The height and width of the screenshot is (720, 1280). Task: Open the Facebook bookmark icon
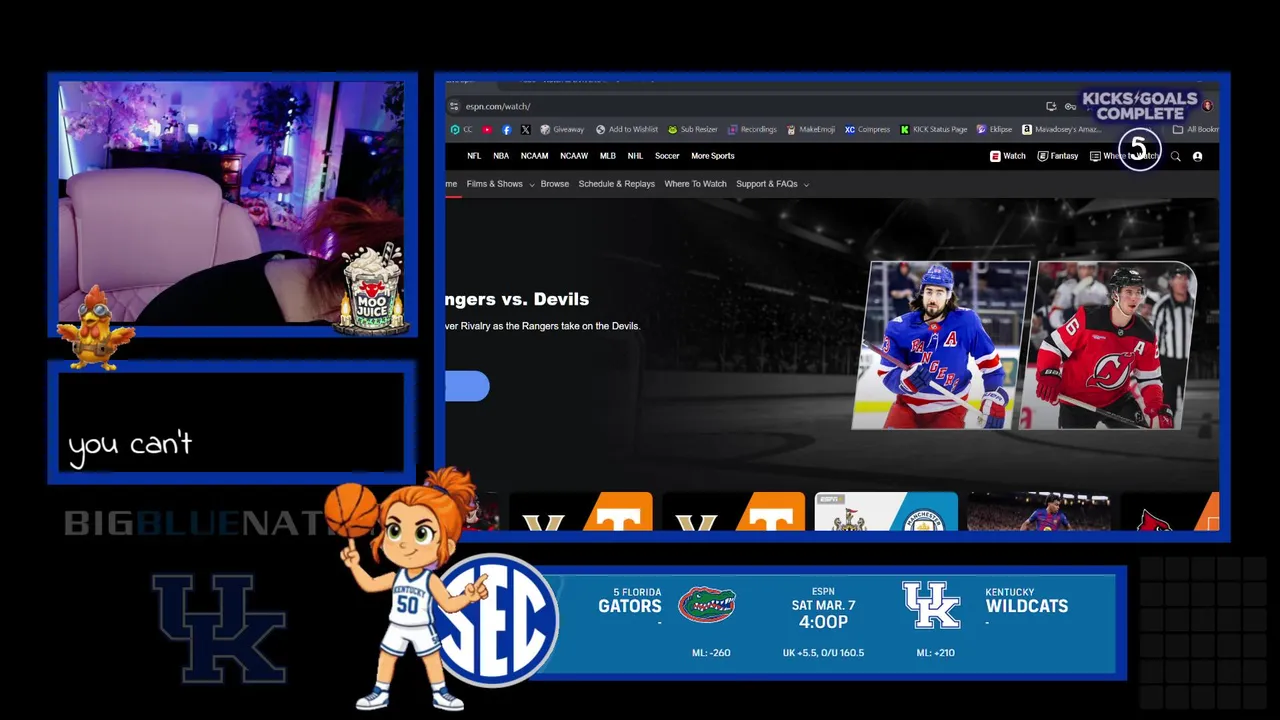coord(506,129)
